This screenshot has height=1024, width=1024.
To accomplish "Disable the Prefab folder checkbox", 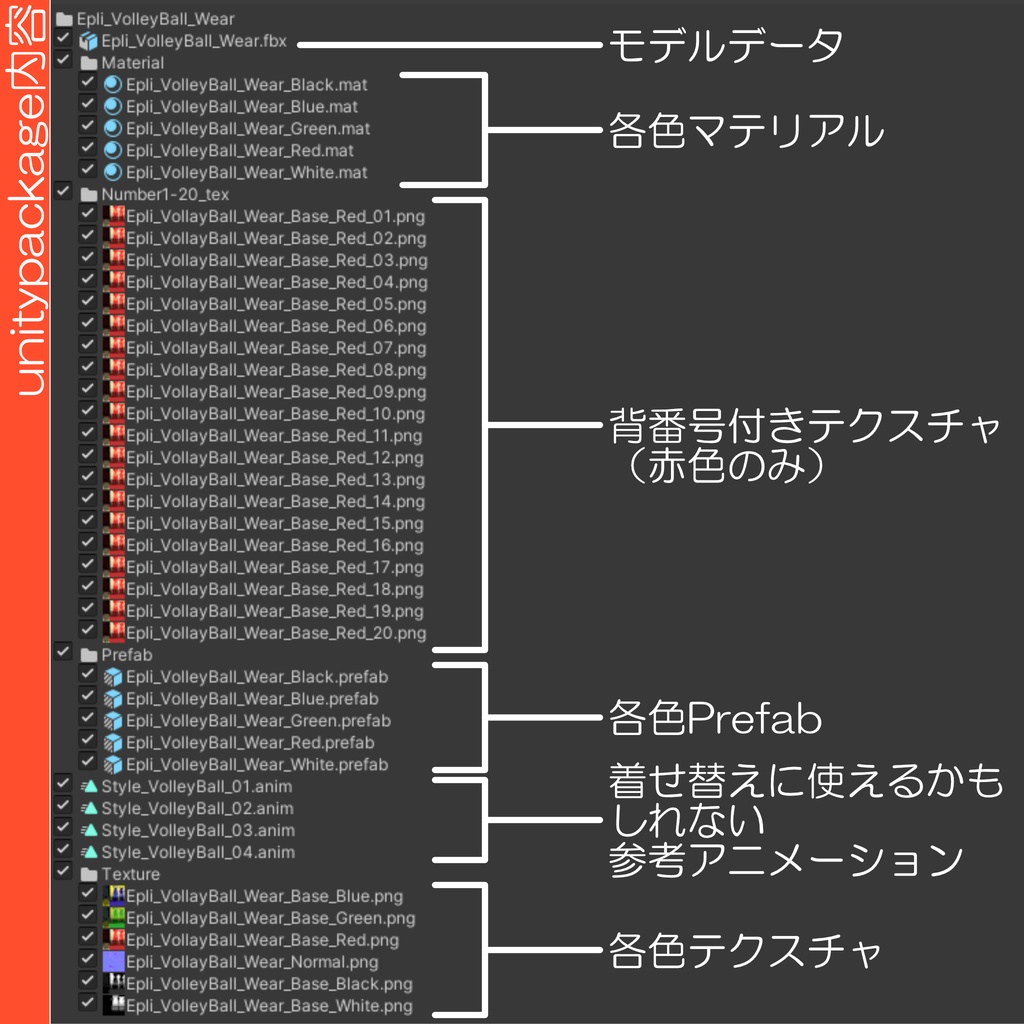I will (65, 654).
